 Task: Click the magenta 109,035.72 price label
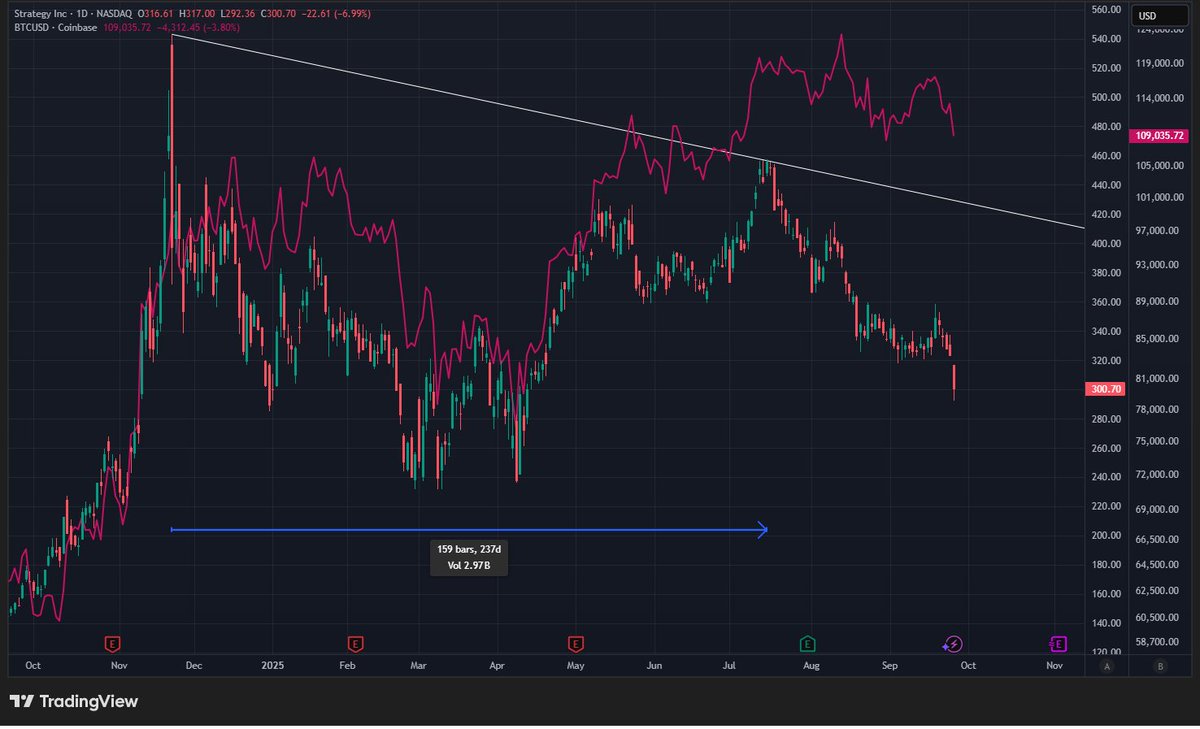point(1159,135)
